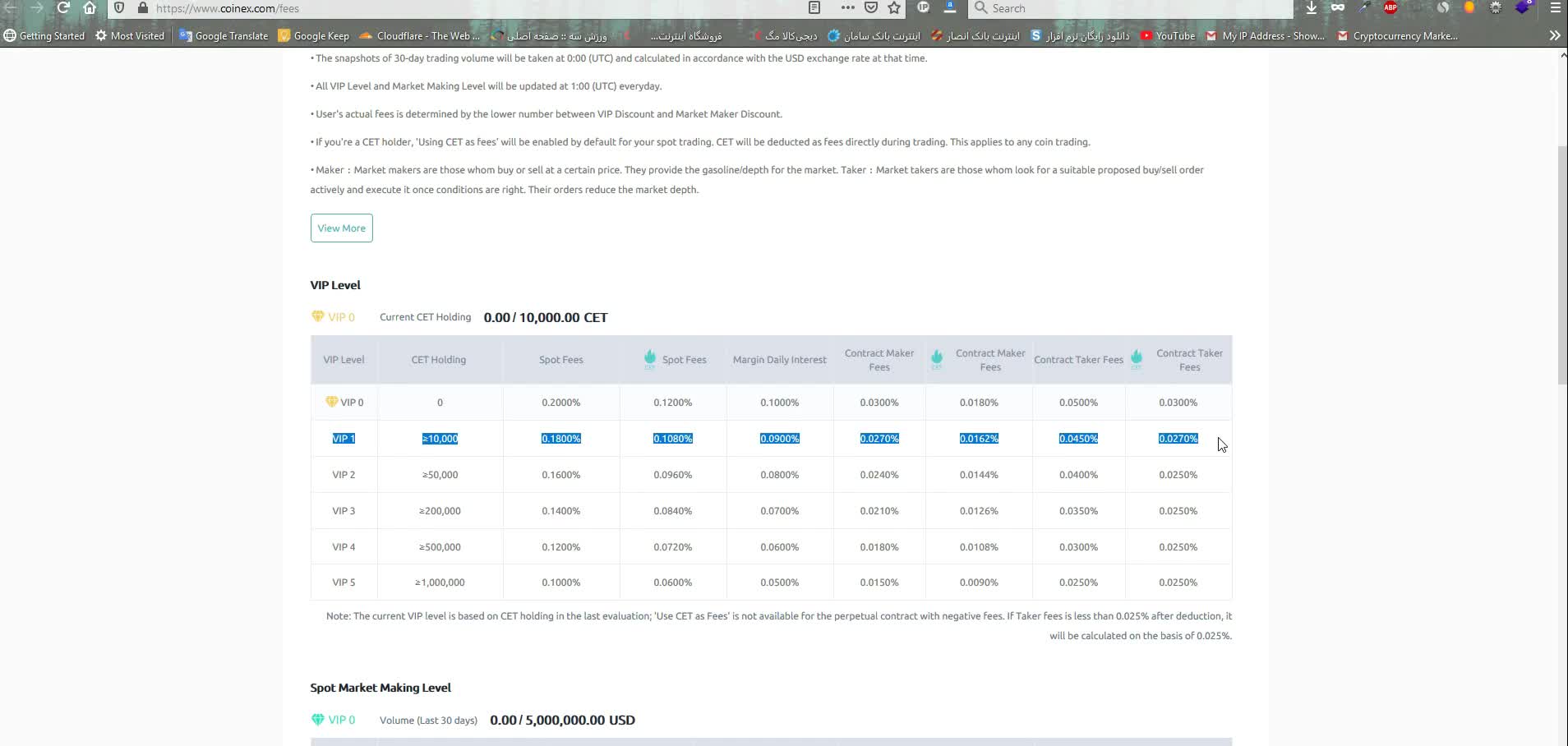The width and height of the screenshot is (1568, 746).
Task: Open the eyedropper color picker extension
Action: pyautogui.click(x=1364, y=8)
